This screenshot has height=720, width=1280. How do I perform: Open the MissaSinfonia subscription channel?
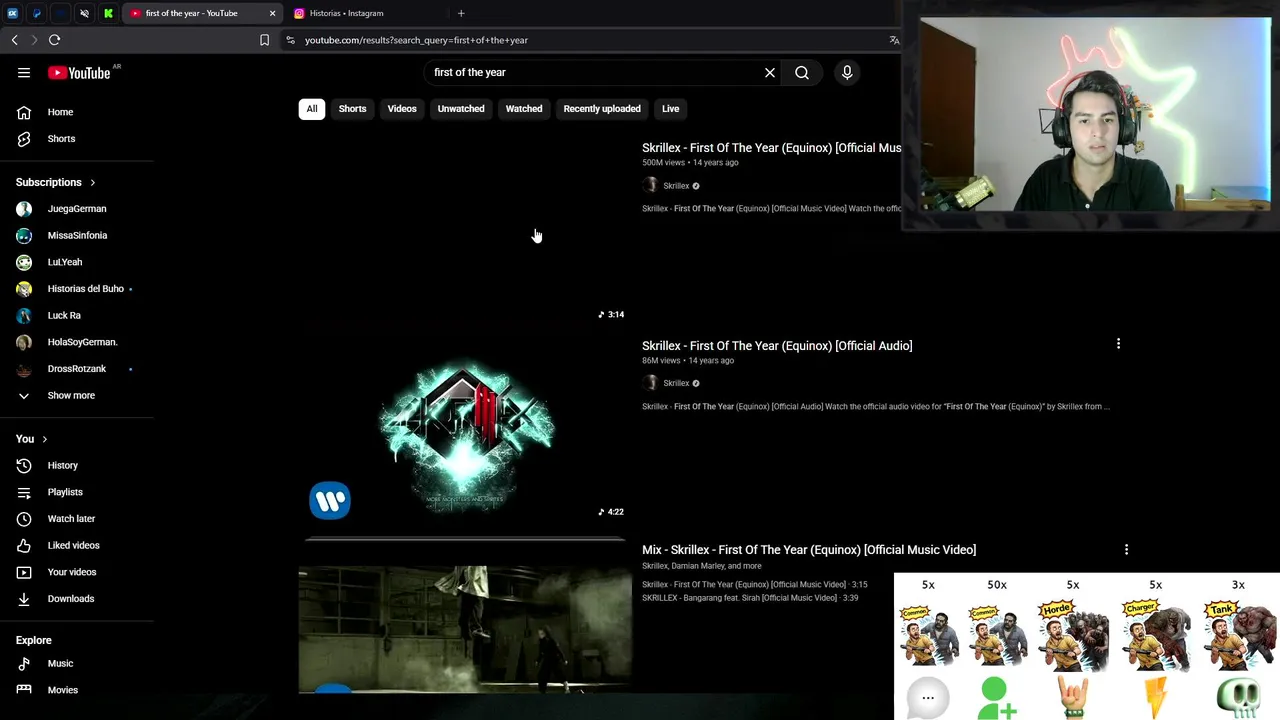(78, 235)
